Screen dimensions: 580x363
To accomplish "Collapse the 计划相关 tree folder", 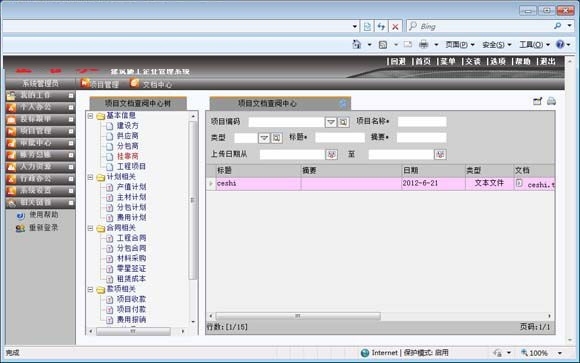I will (90, 177).
